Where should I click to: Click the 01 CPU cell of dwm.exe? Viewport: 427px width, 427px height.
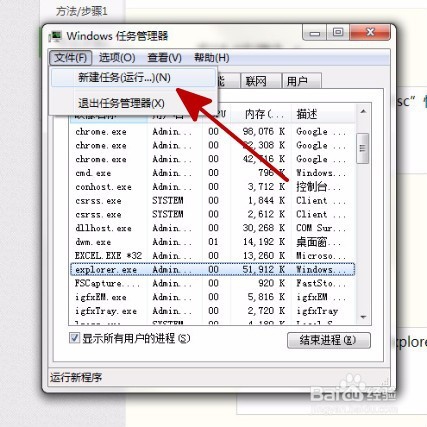(x=213, y=242)
